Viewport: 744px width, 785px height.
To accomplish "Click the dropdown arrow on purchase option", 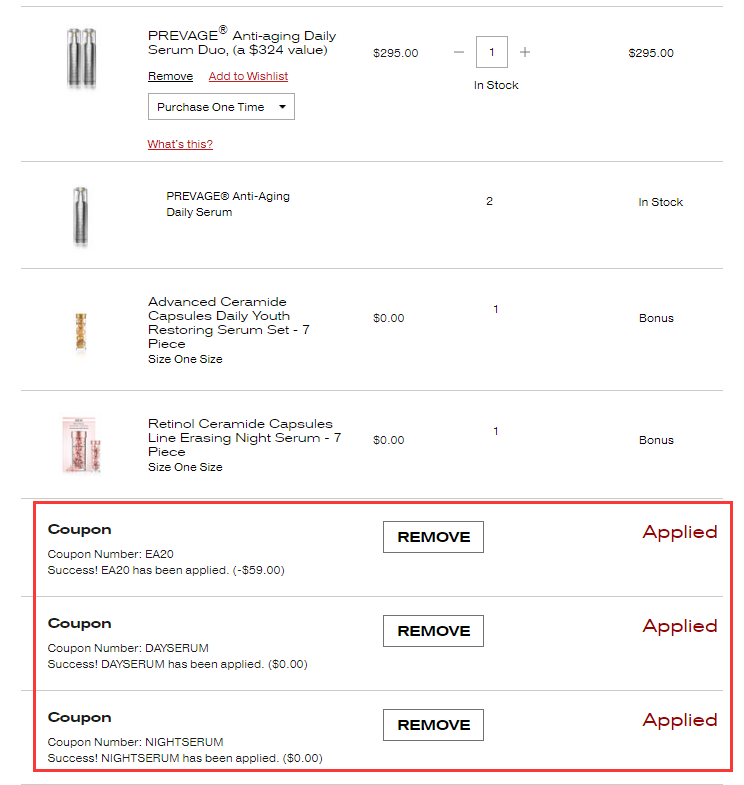I will 283,107.
